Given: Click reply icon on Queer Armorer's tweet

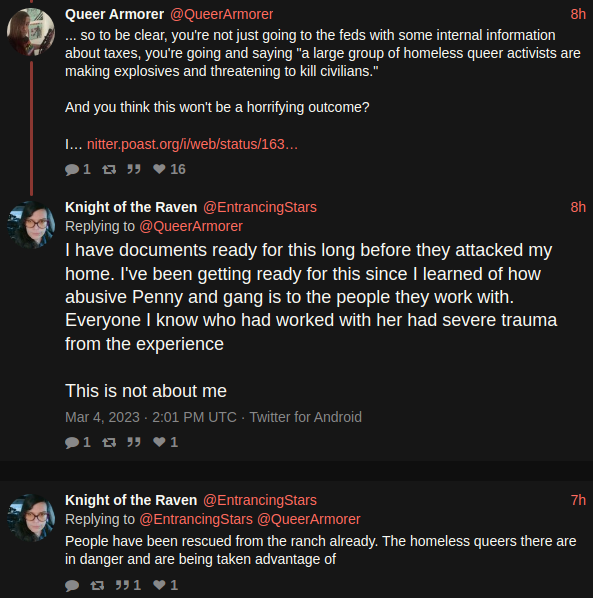Looking at the screenshot, I should click(72, 169).
